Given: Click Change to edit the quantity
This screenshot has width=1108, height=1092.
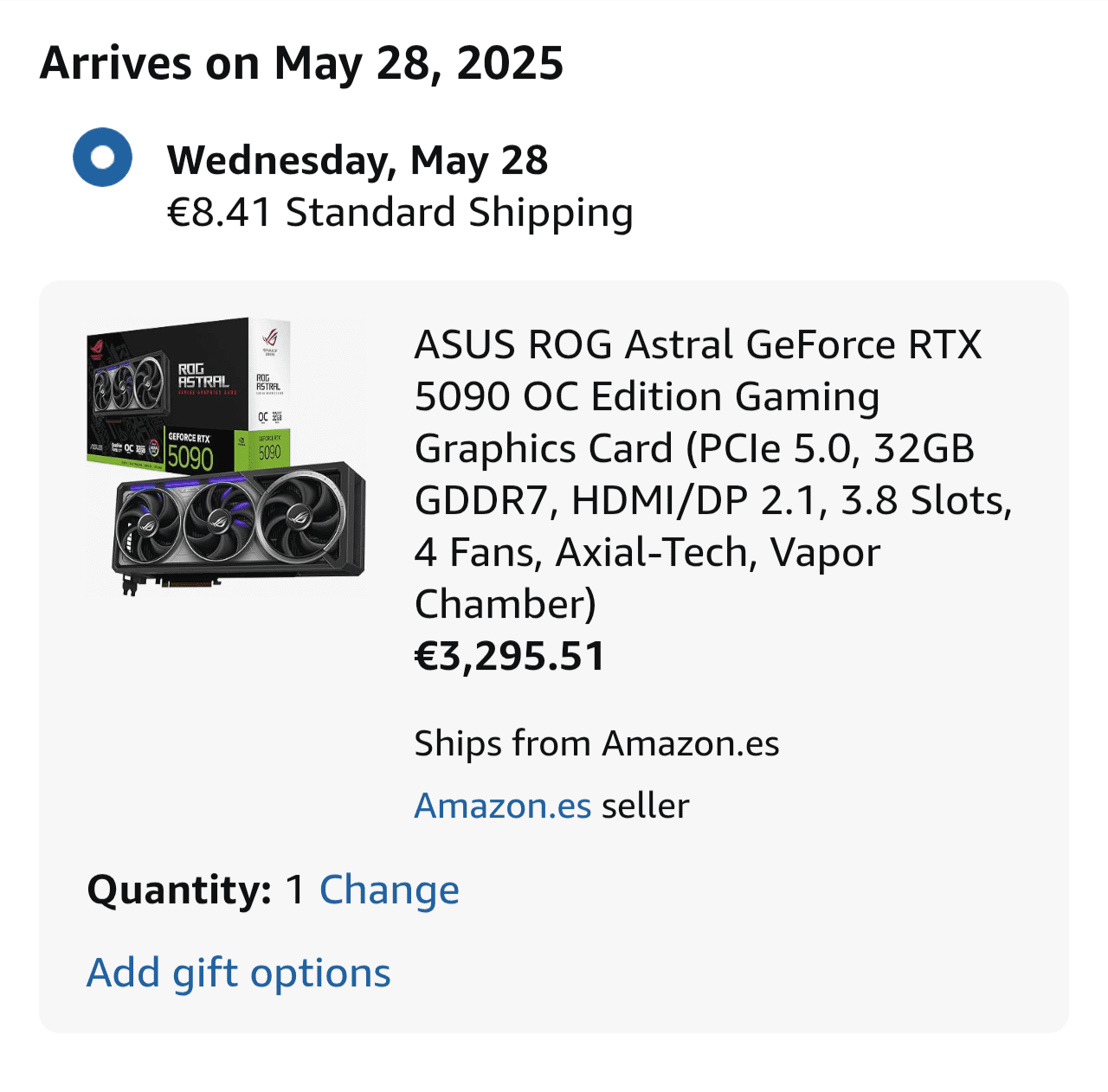Looking at the screenshot, I should (x=390, y=890).
